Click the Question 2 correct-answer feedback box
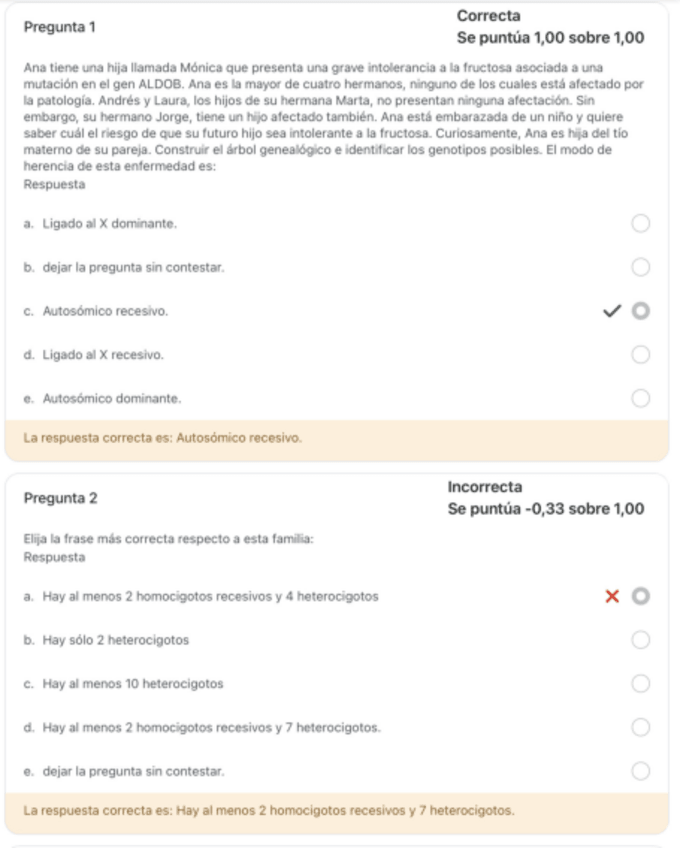The width and height of the screenshot is (680, 848). (x=336, y=810)
